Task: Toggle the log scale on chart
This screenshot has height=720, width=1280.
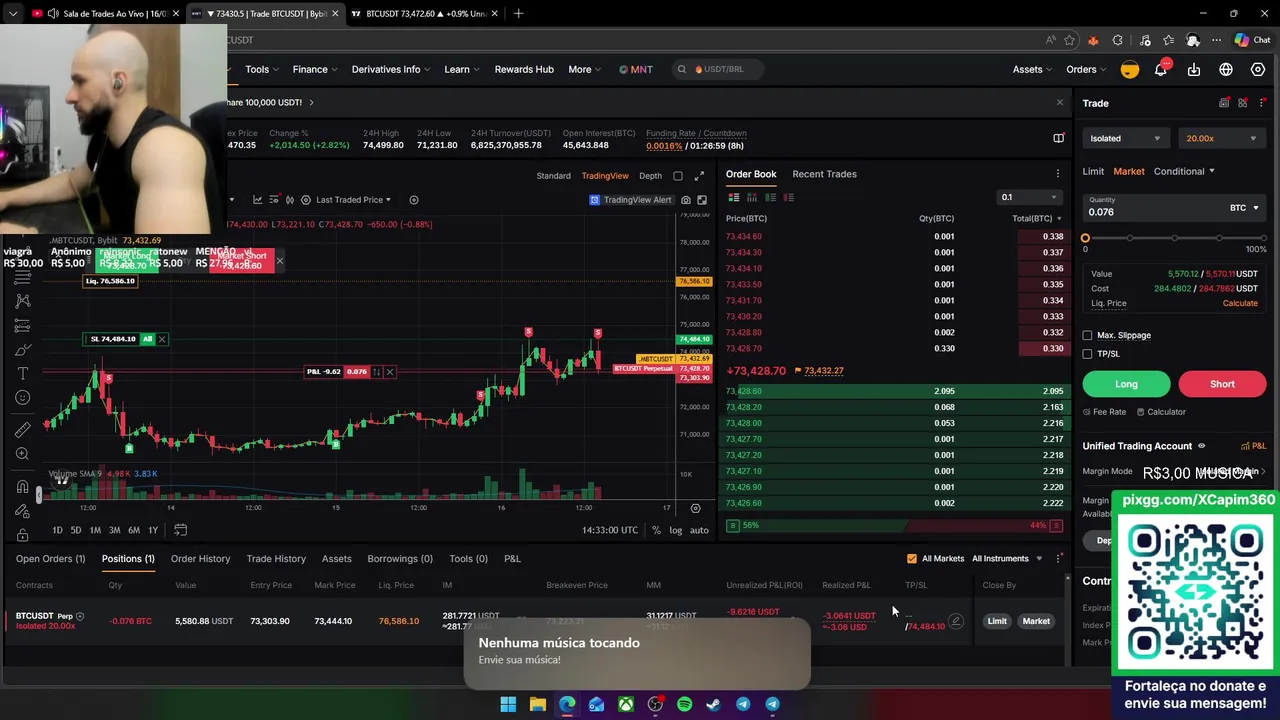Action: [x=676, y=530]
